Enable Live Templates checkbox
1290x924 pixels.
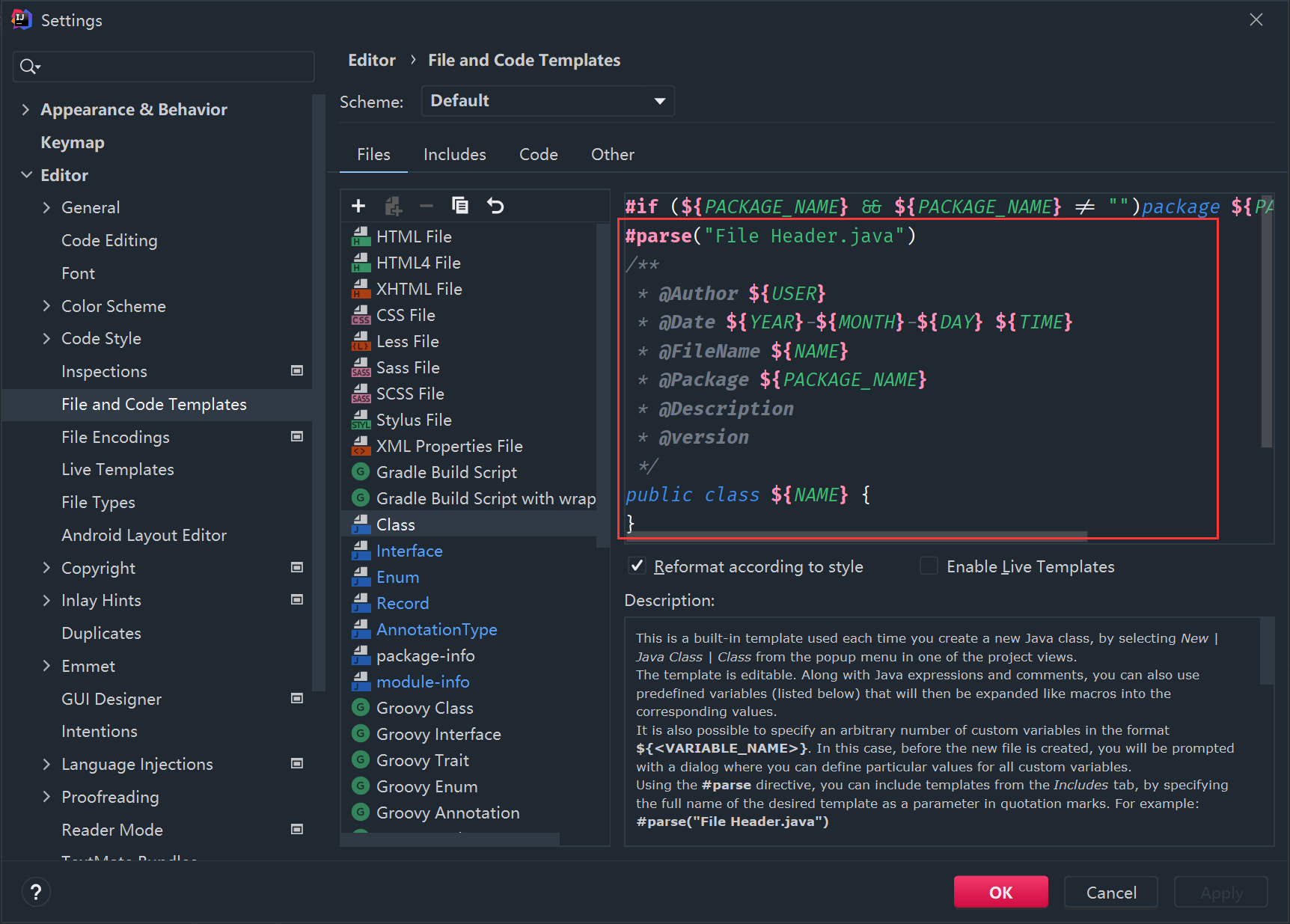(x=929, y=566)
